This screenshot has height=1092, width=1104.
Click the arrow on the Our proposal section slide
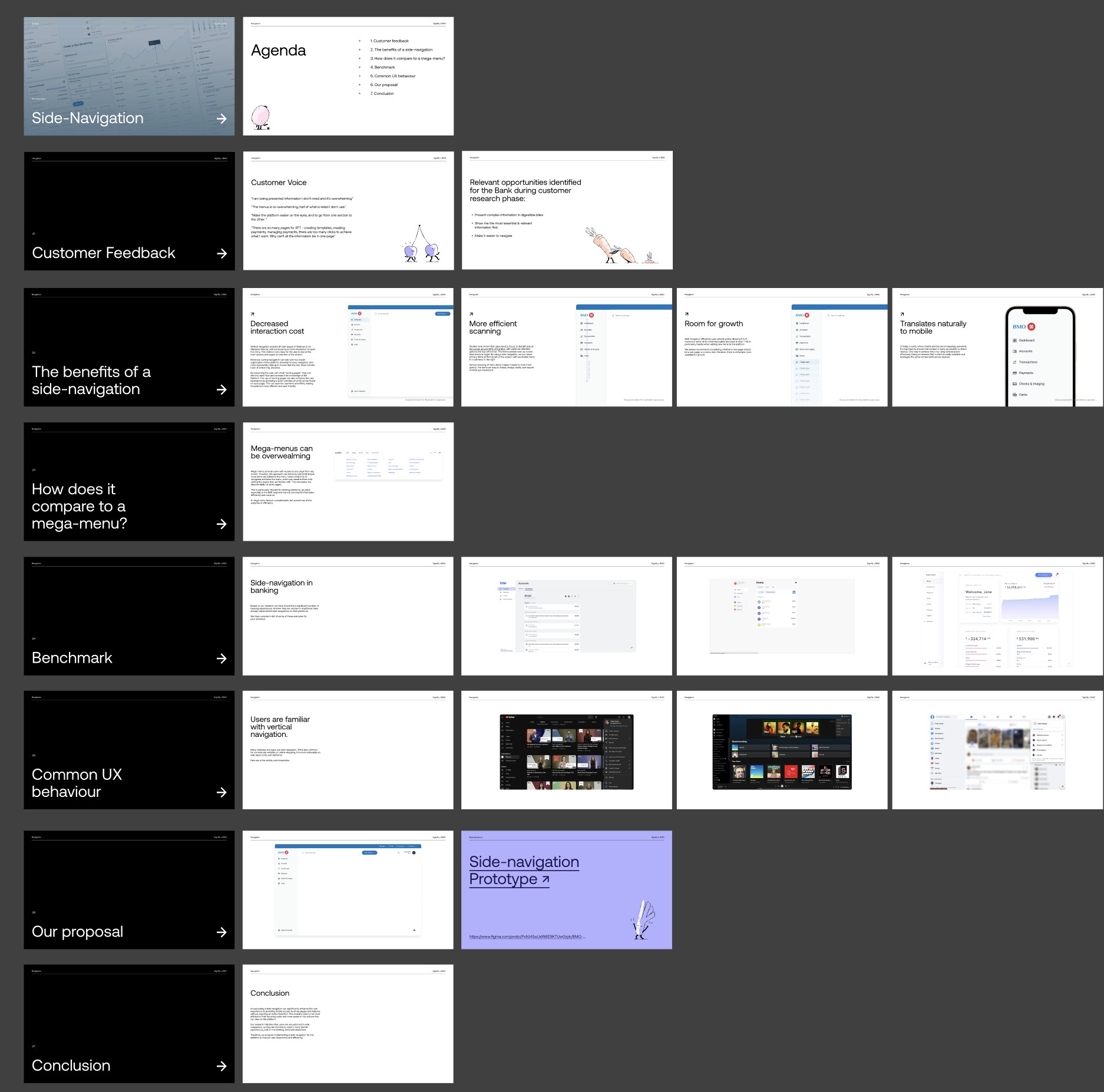pyautogui.click(x=222, y=932)
